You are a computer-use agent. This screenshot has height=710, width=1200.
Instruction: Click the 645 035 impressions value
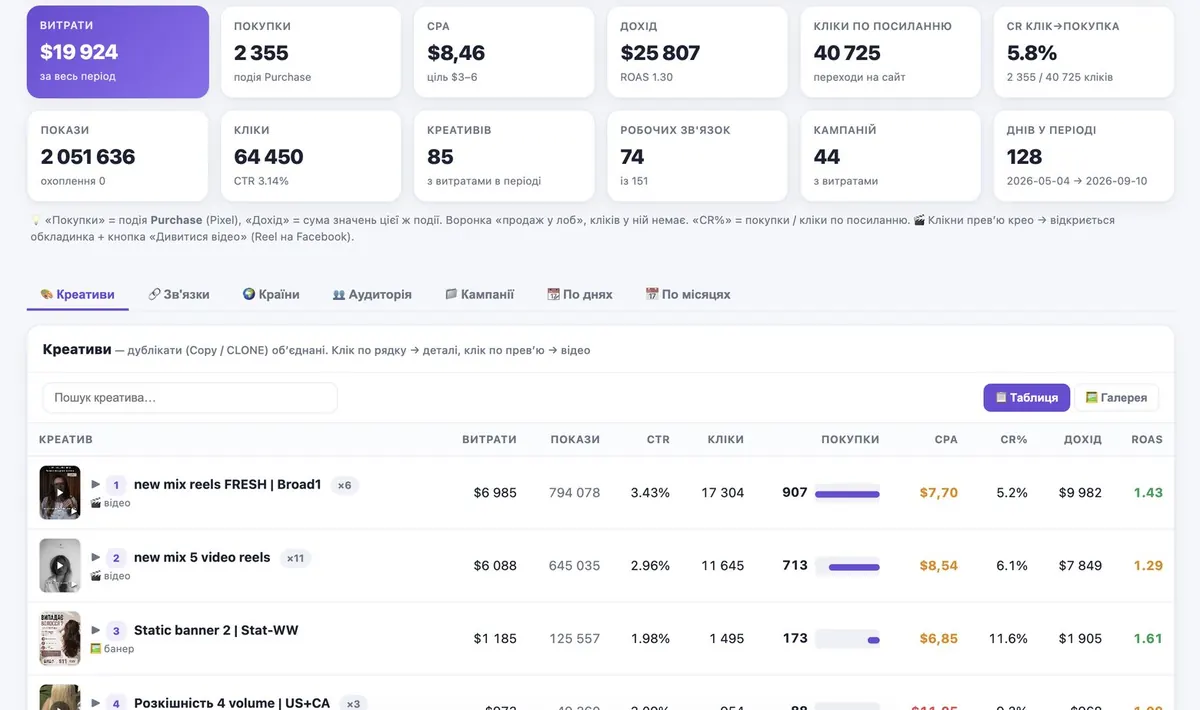(575, 566)
